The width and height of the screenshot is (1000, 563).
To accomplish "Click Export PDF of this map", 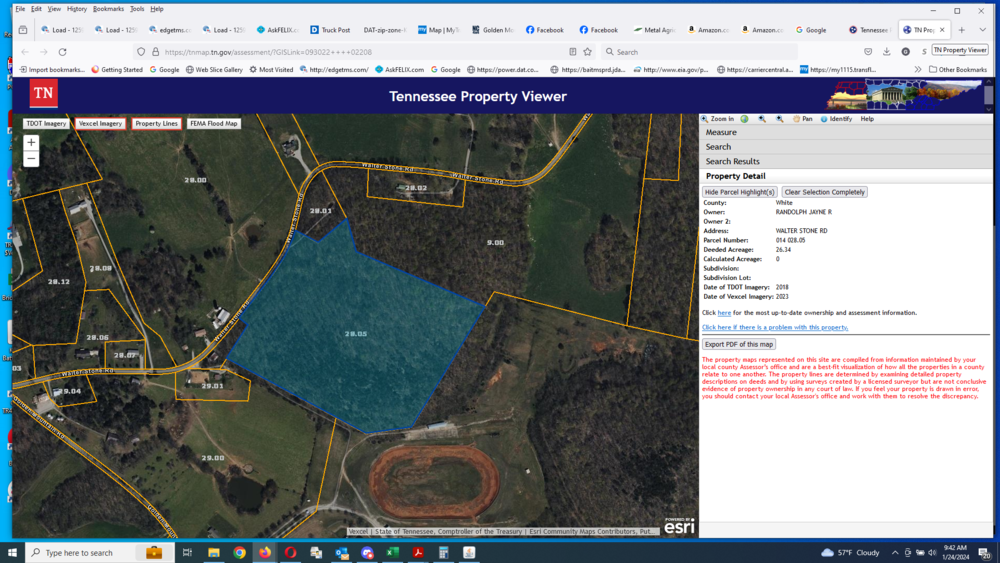I will tap(737, 344).
